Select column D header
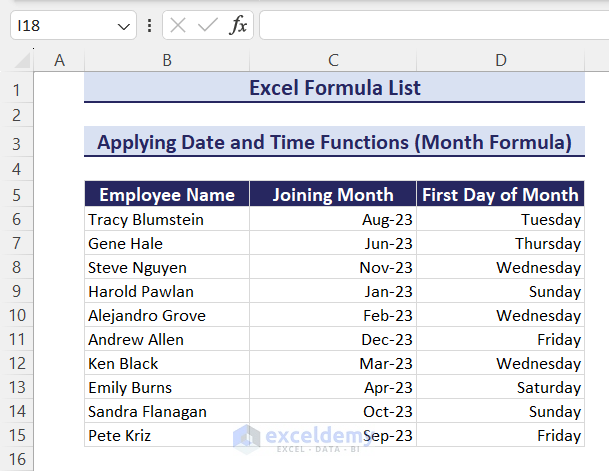The width and height of the screenshot is (609, 471). (x=500, y=61)
